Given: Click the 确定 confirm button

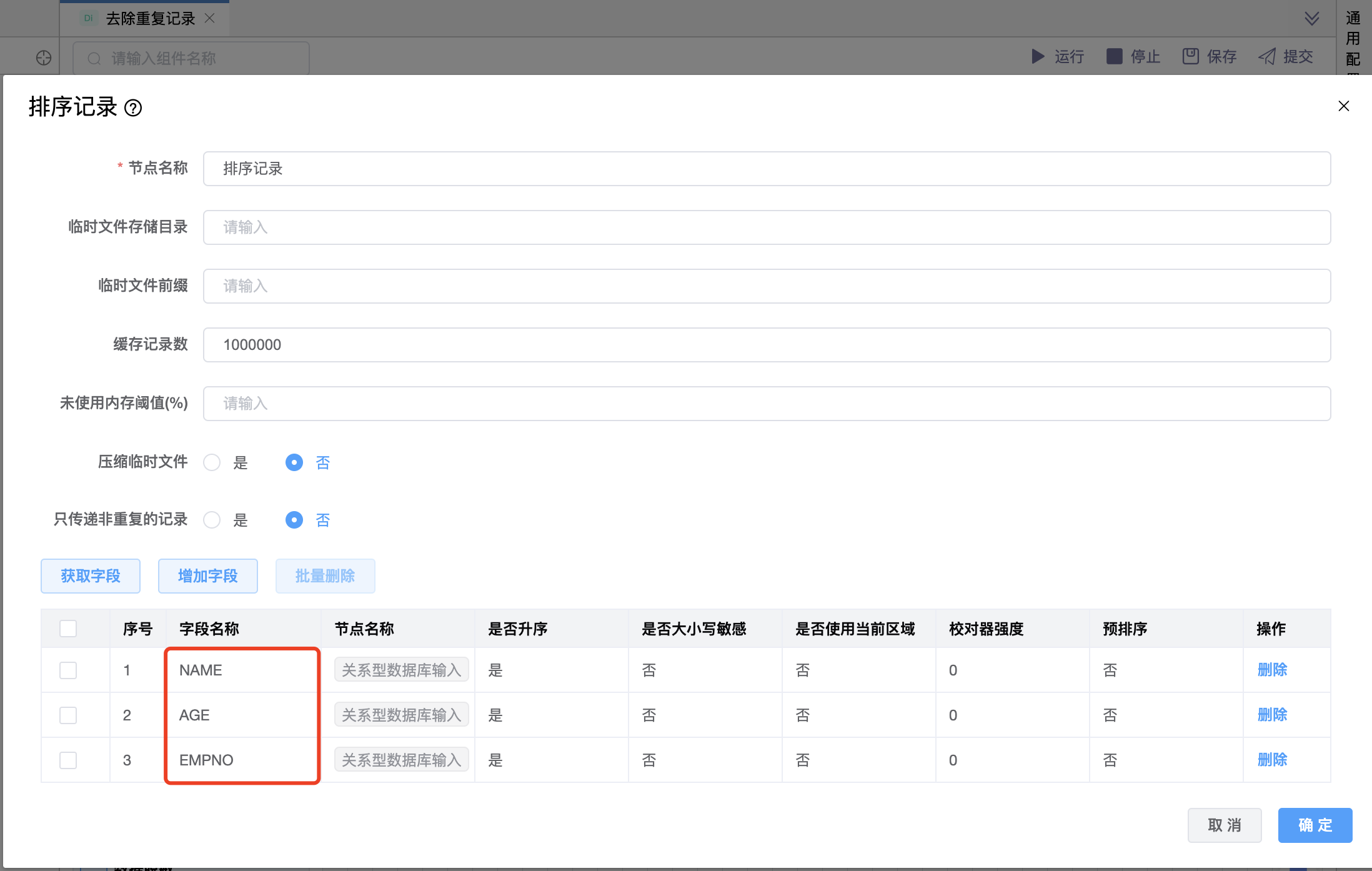Looking at the screenshot, I should [x=1315, y=825].
